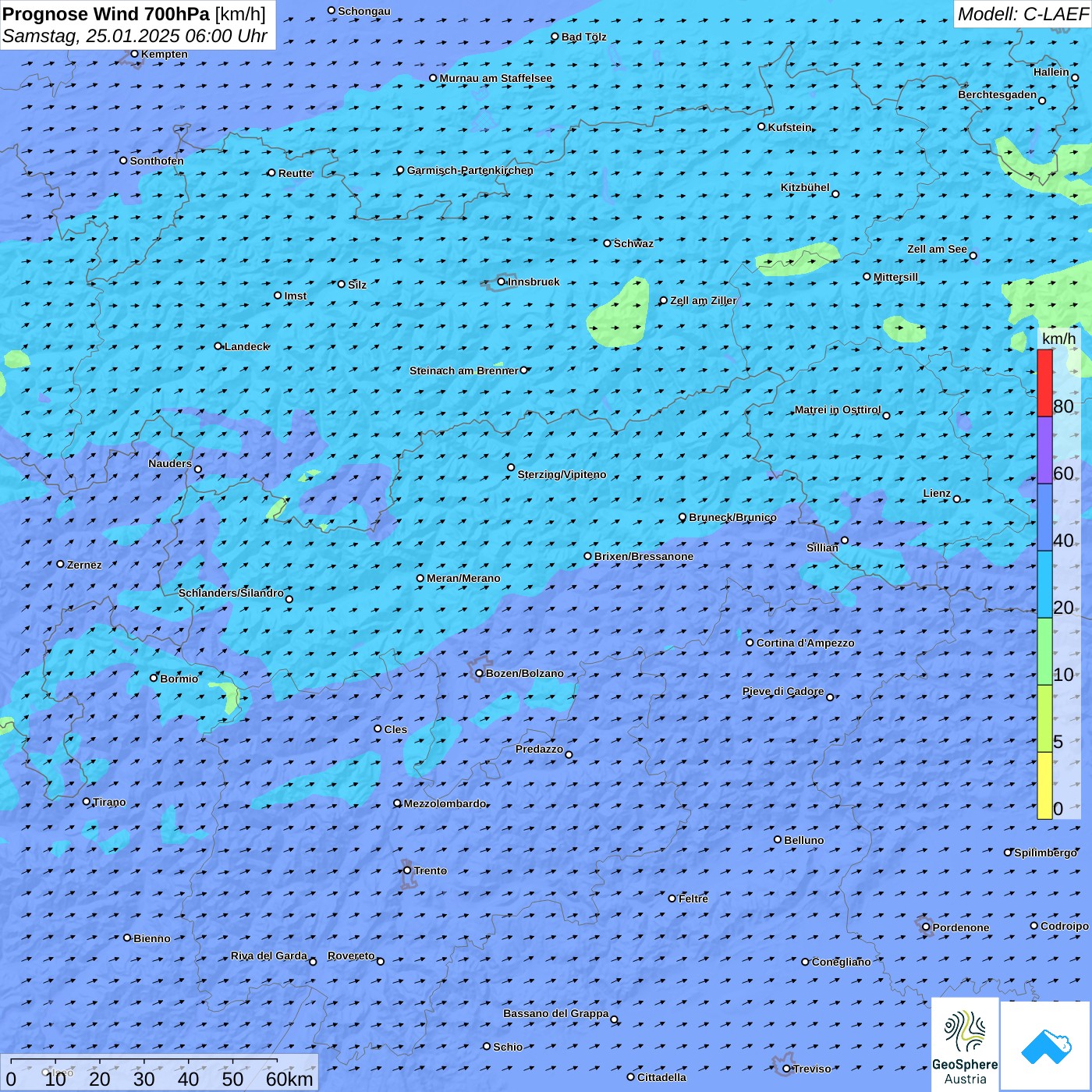Click the 60km scale bar label
The width and height of the screenshot is (1092, 1092).
289,1079
